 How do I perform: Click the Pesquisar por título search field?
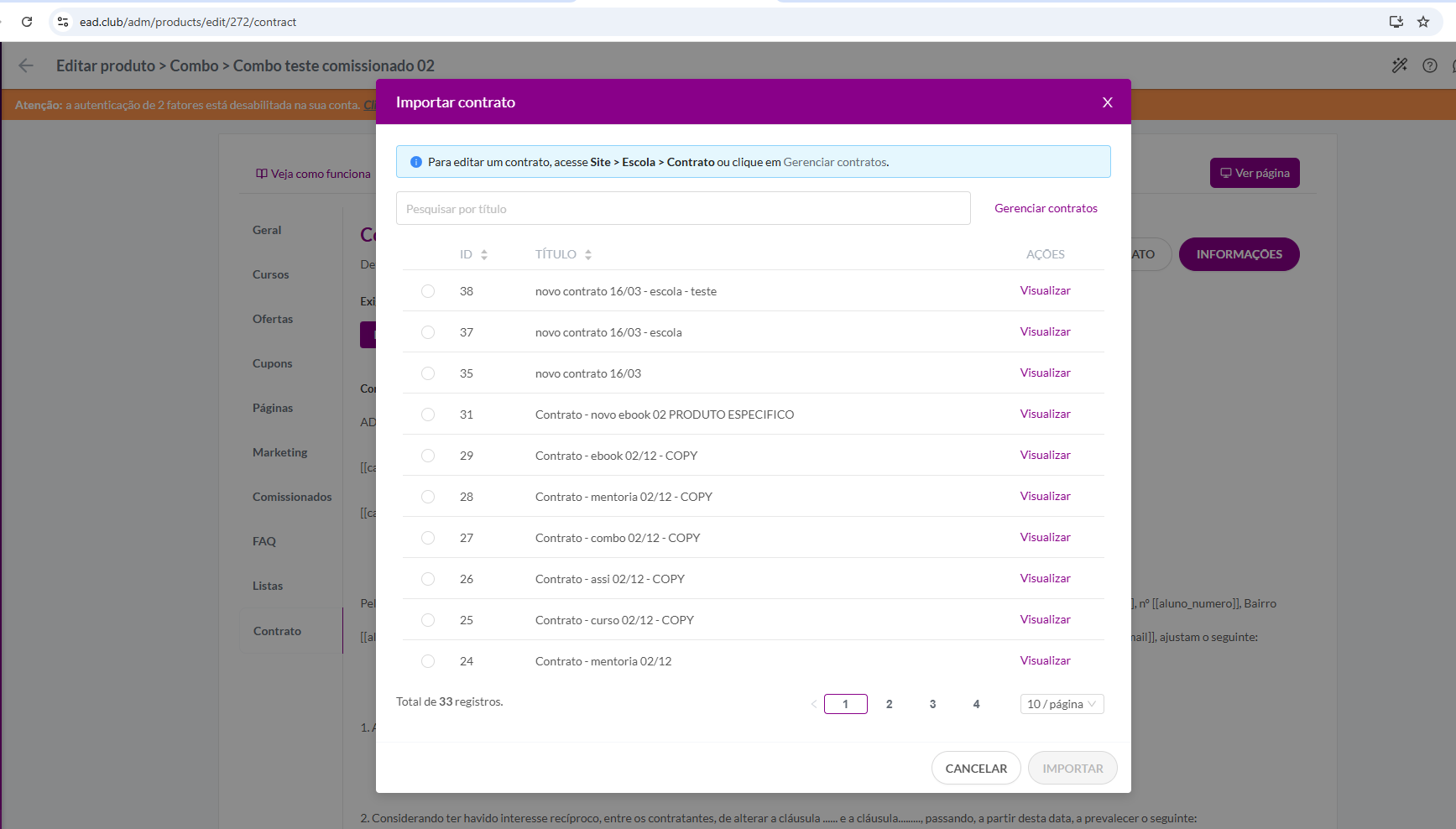(683, 208)
